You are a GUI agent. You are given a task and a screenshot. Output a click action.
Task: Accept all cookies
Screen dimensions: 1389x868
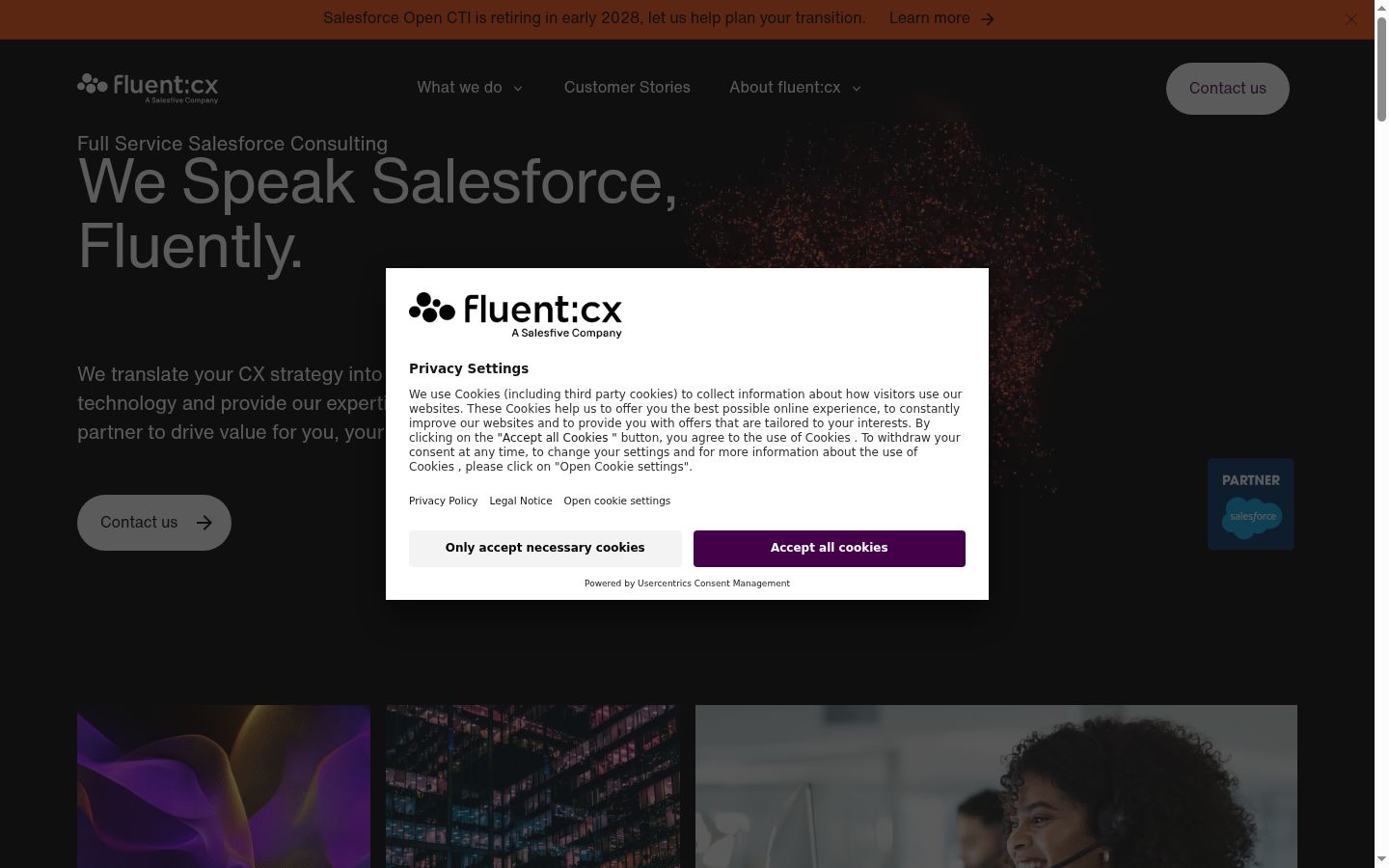pos(829,548)
